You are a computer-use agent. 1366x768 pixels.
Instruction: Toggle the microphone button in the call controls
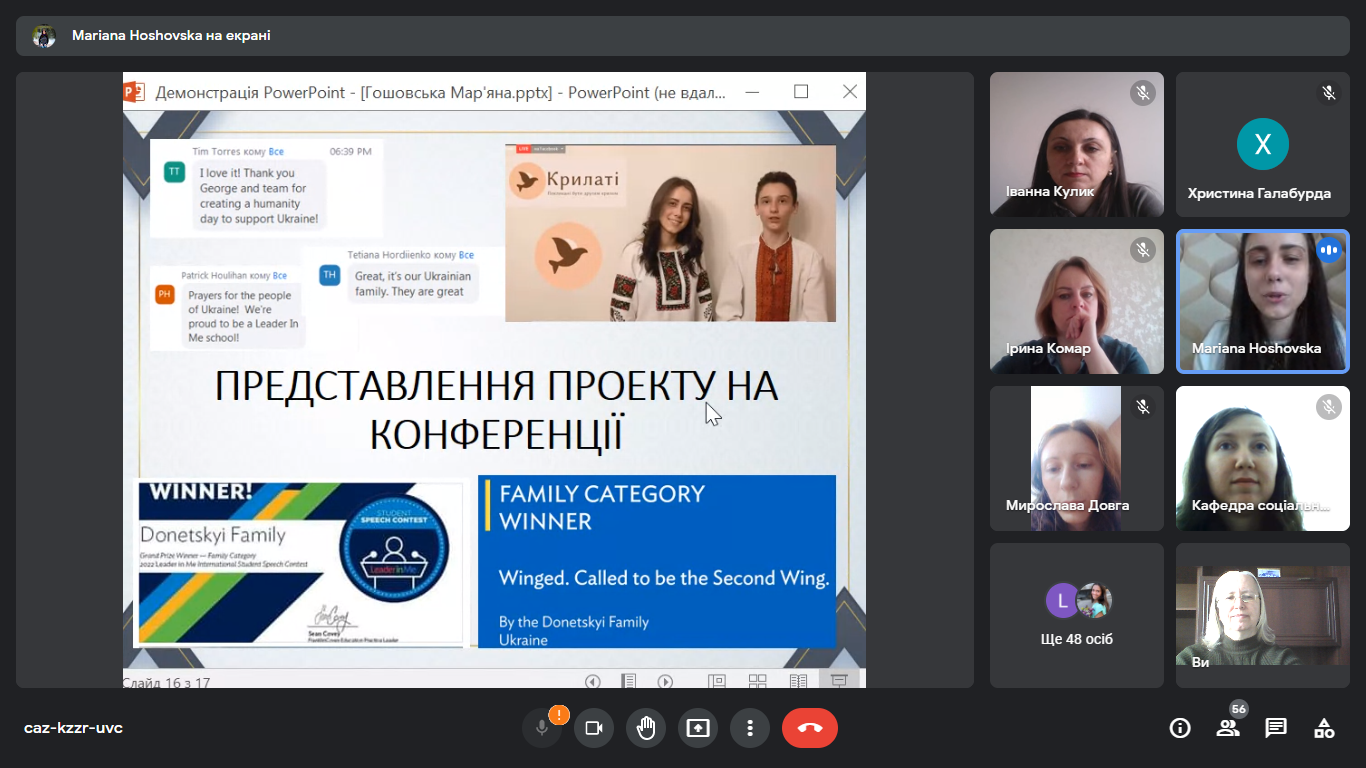point(542,728)
